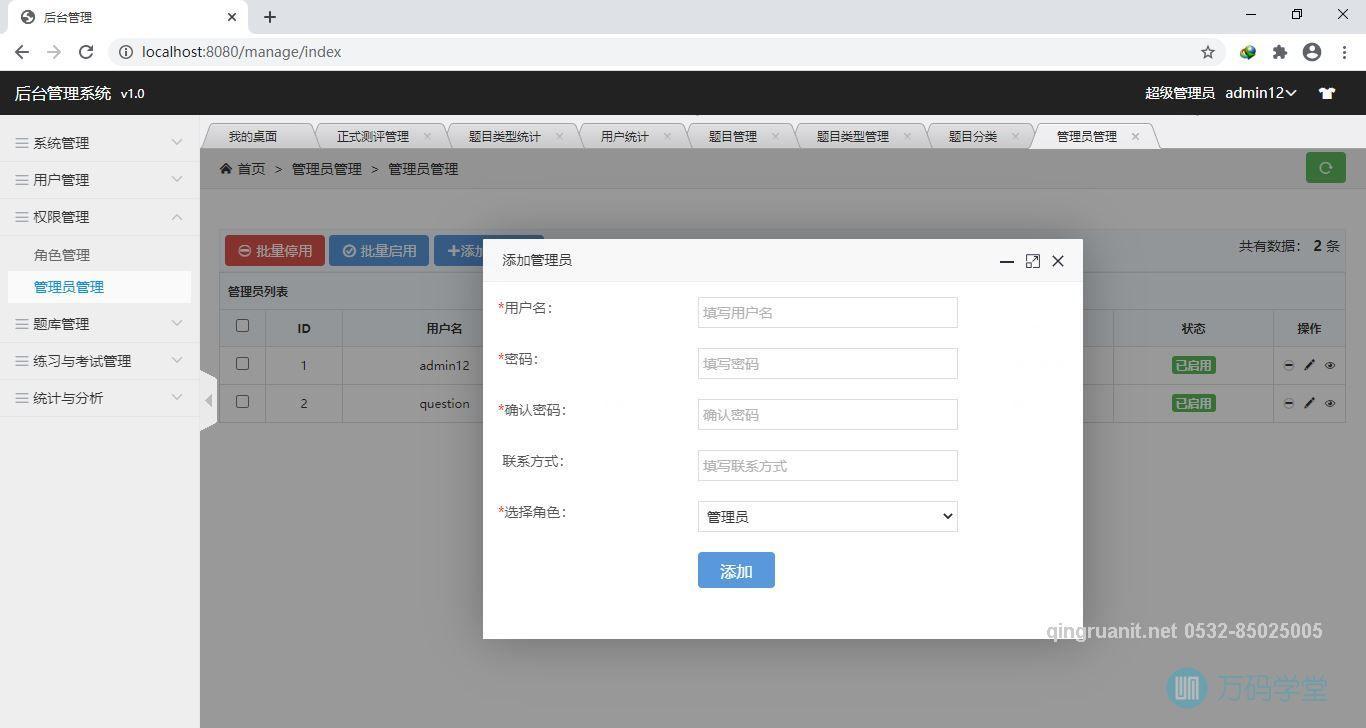Check the checkbox for row ID 1
This screenshot has width=1366, height=728.
click(242, 364)
